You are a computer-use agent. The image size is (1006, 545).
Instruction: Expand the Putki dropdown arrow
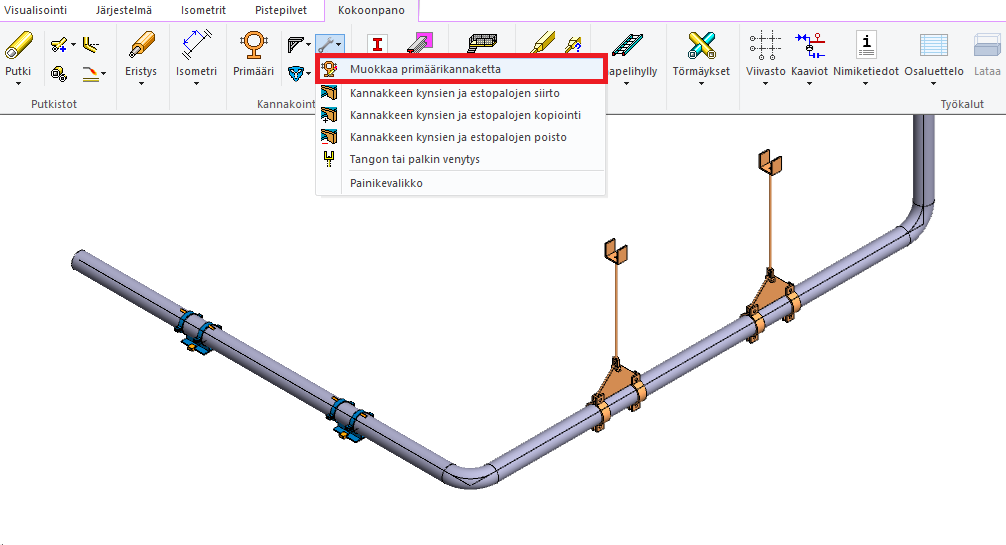[18, 84]
